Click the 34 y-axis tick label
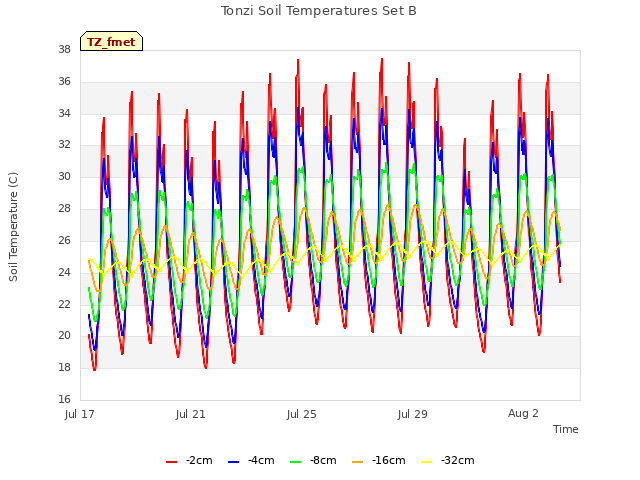640x480 pixels. pos(64,113)
